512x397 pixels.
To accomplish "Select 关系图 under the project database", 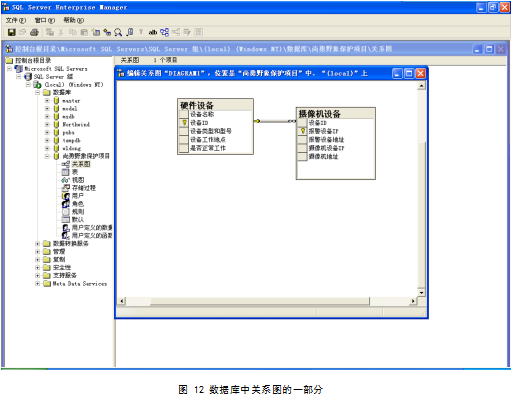I will coord(81,164).
